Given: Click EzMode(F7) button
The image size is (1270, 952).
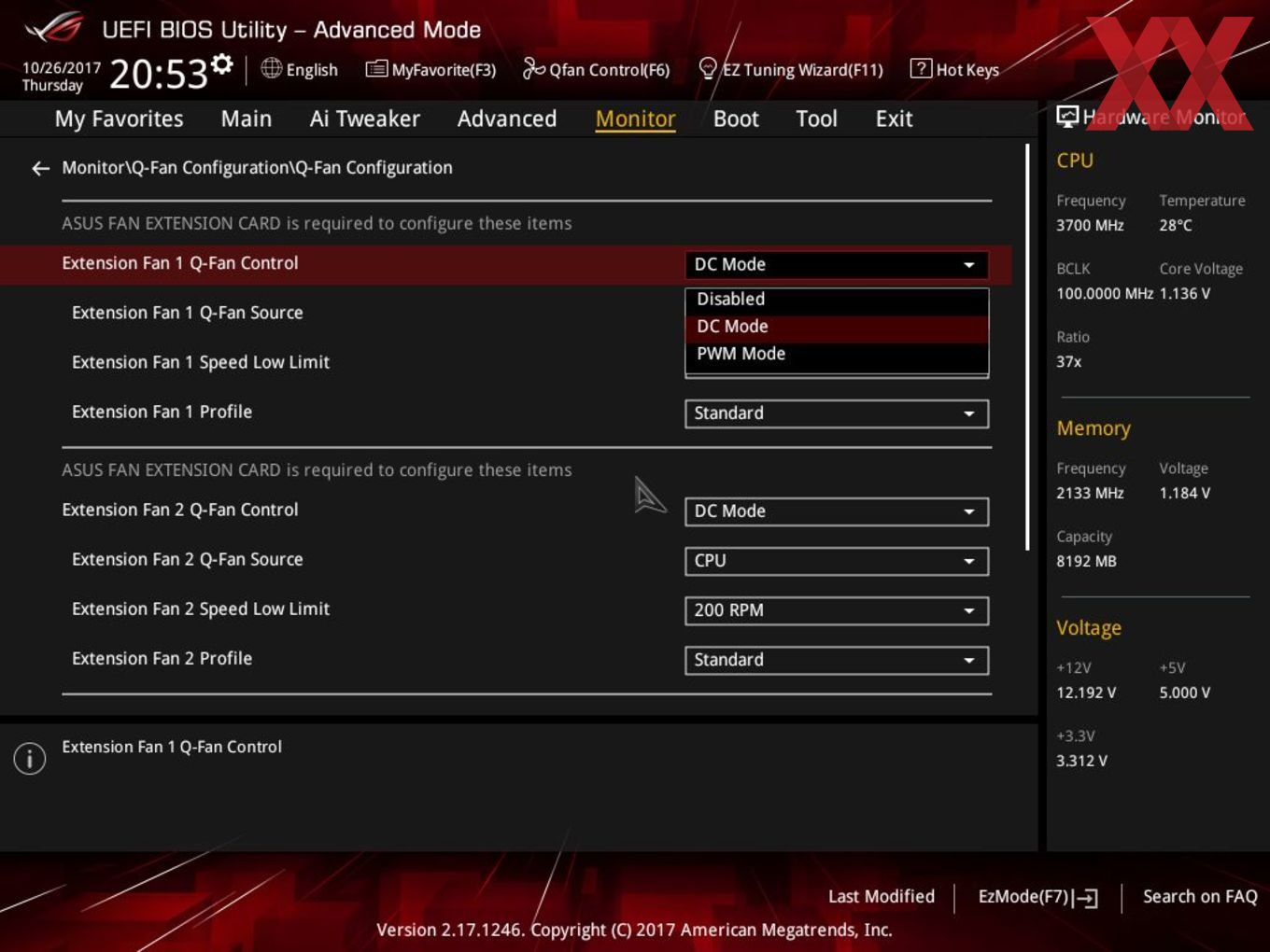Looking at the screenshot, I should (x=1037, y=897).
